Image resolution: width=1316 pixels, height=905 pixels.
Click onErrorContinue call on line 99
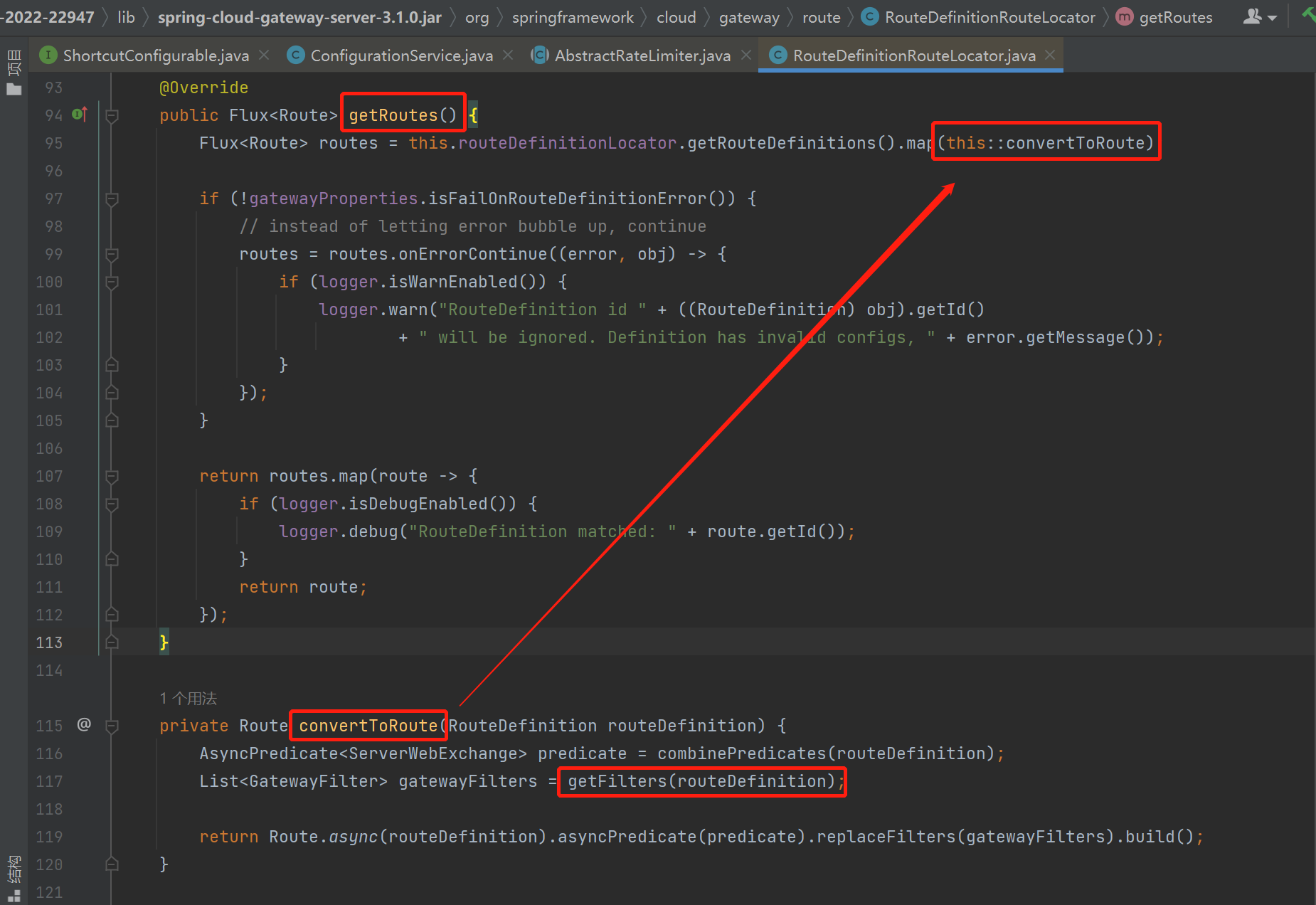(473, 254)
